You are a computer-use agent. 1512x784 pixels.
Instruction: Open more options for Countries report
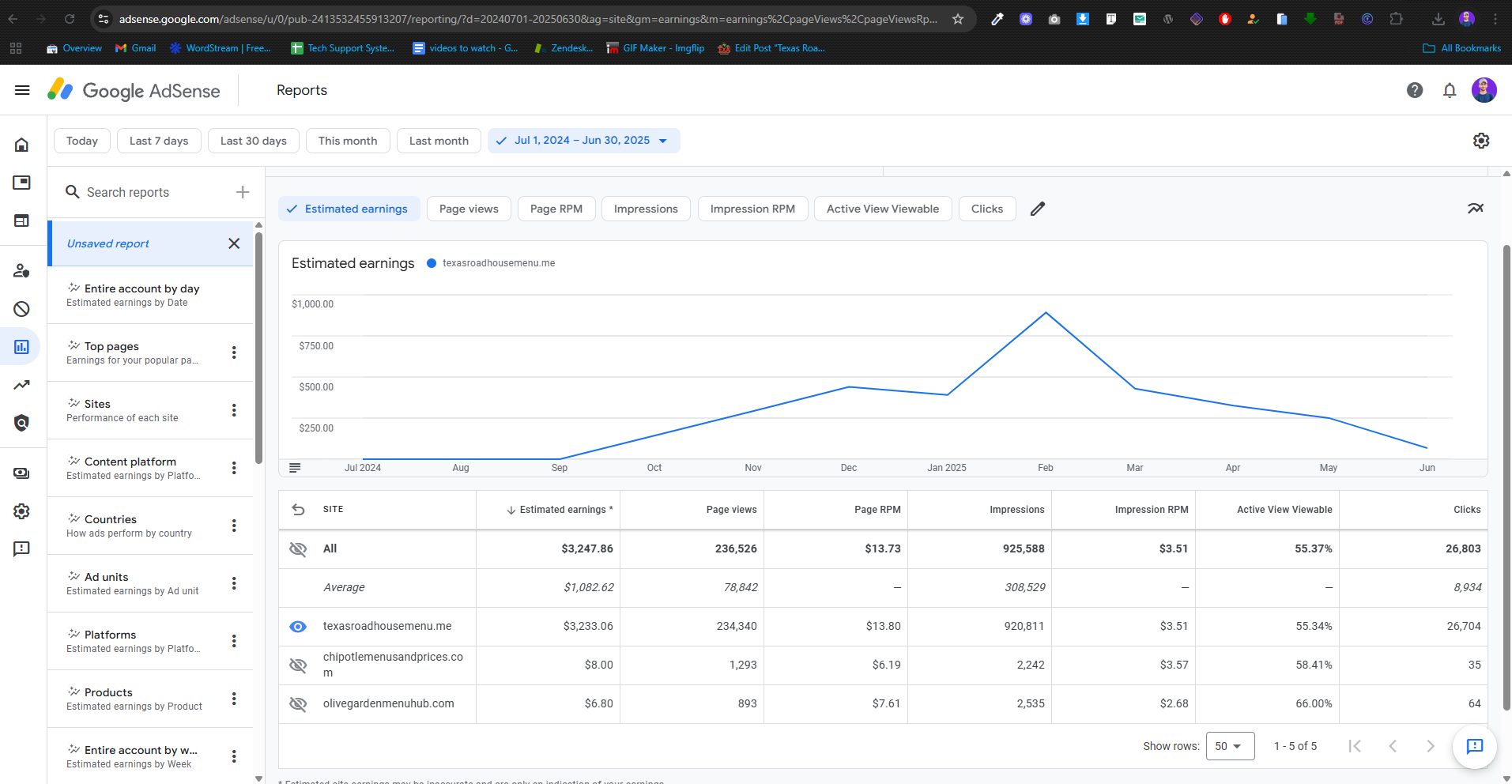[234, 526]
